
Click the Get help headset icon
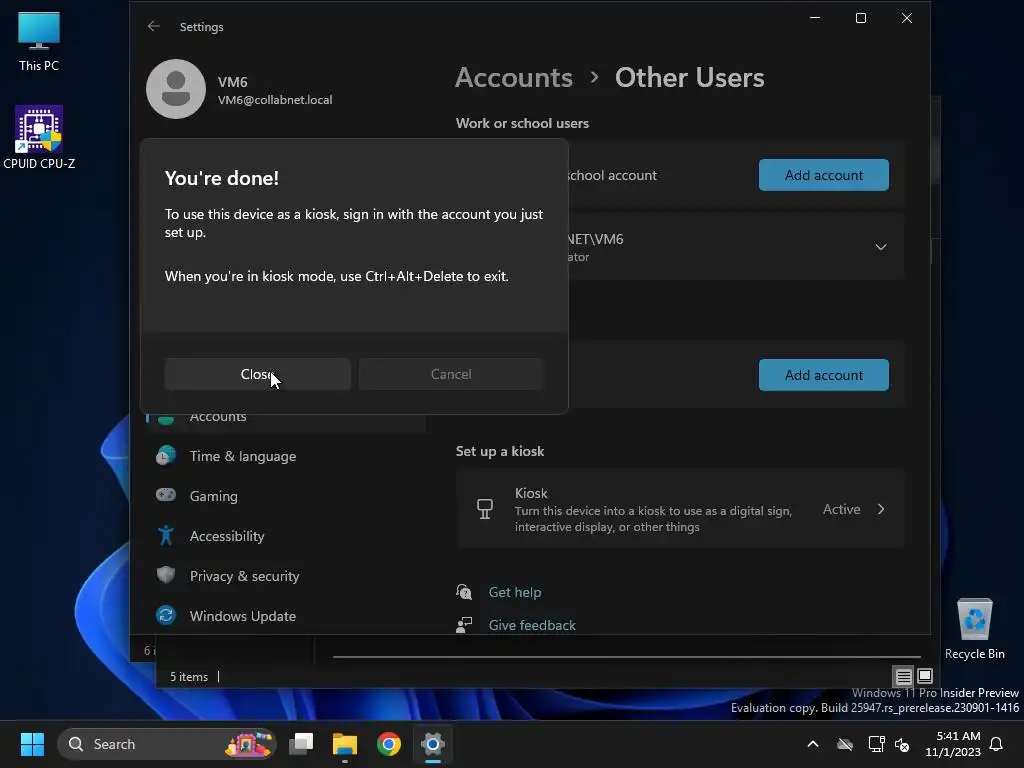[x=464, y=592]
